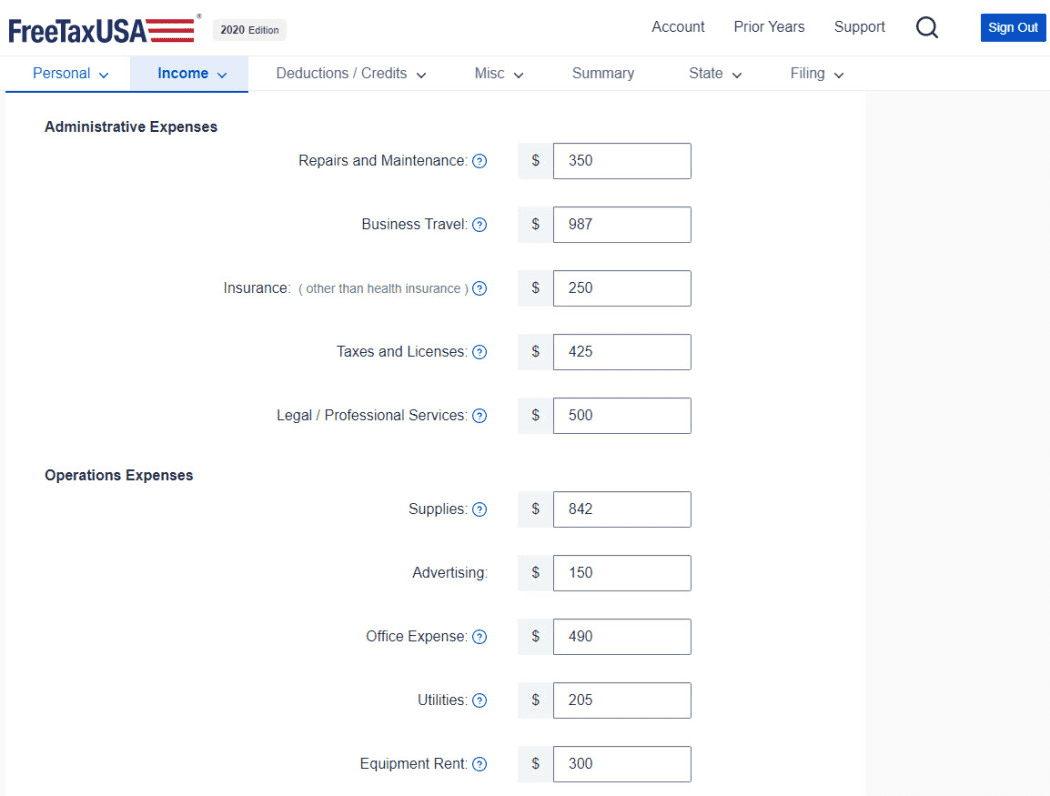1050x796 pixels.
Task: Open Deductions / Credits dropdown
Action: coord(351,74)
